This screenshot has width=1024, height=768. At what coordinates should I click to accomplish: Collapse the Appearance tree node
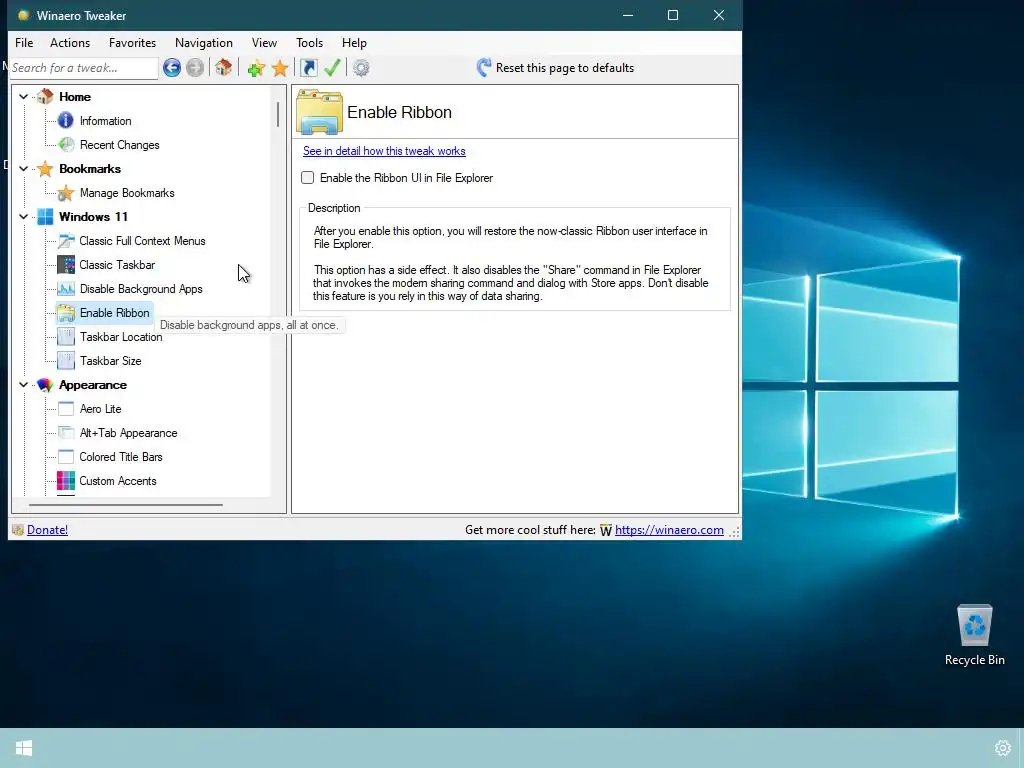(x=24, y=385)
